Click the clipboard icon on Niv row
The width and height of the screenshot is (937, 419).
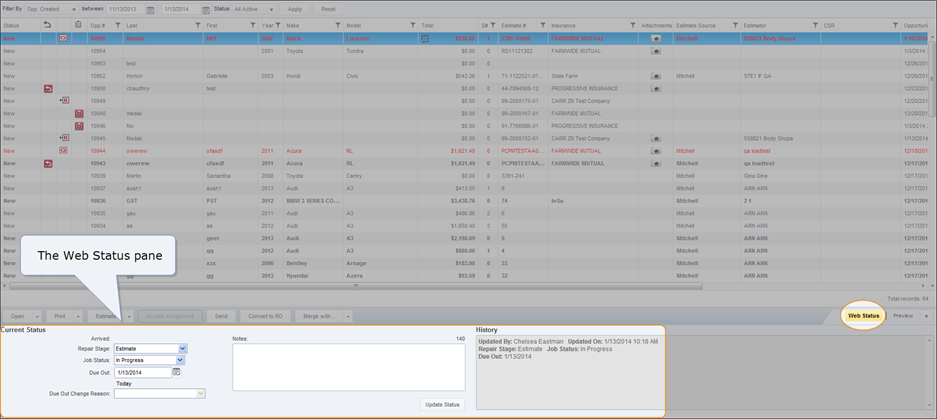tap(79, 126)
